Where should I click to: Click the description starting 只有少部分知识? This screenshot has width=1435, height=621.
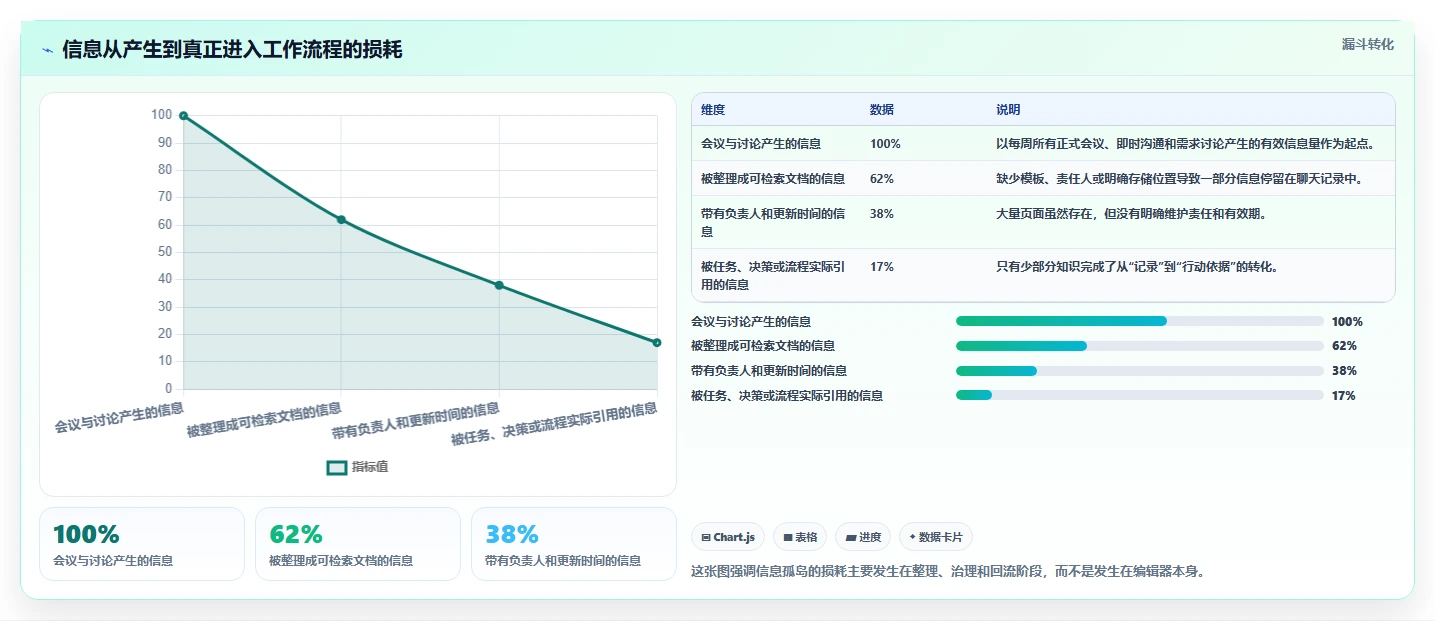tap(1137, 267)
